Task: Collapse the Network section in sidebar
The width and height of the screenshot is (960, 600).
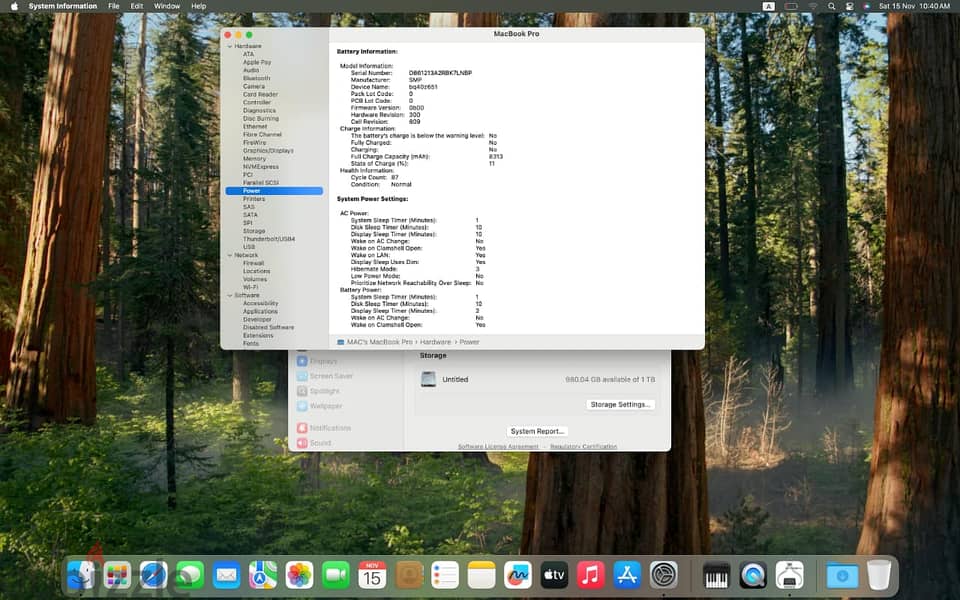Action: (230, 255)
